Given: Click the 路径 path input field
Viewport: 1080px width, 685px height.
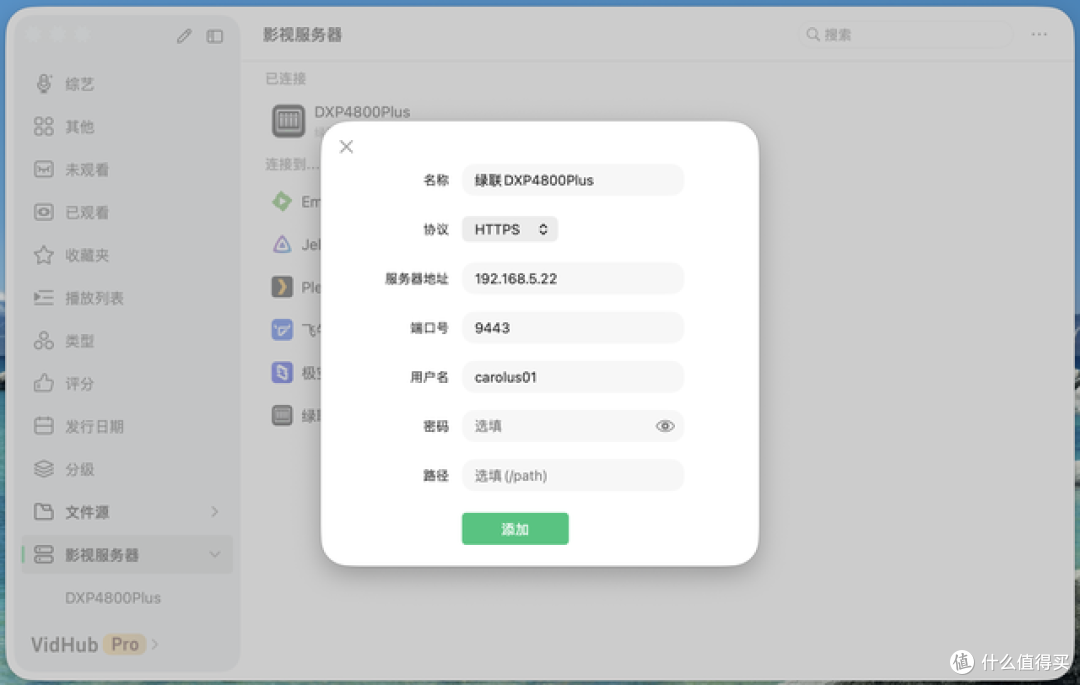Looking at the screenshot, I should point(573,475).
